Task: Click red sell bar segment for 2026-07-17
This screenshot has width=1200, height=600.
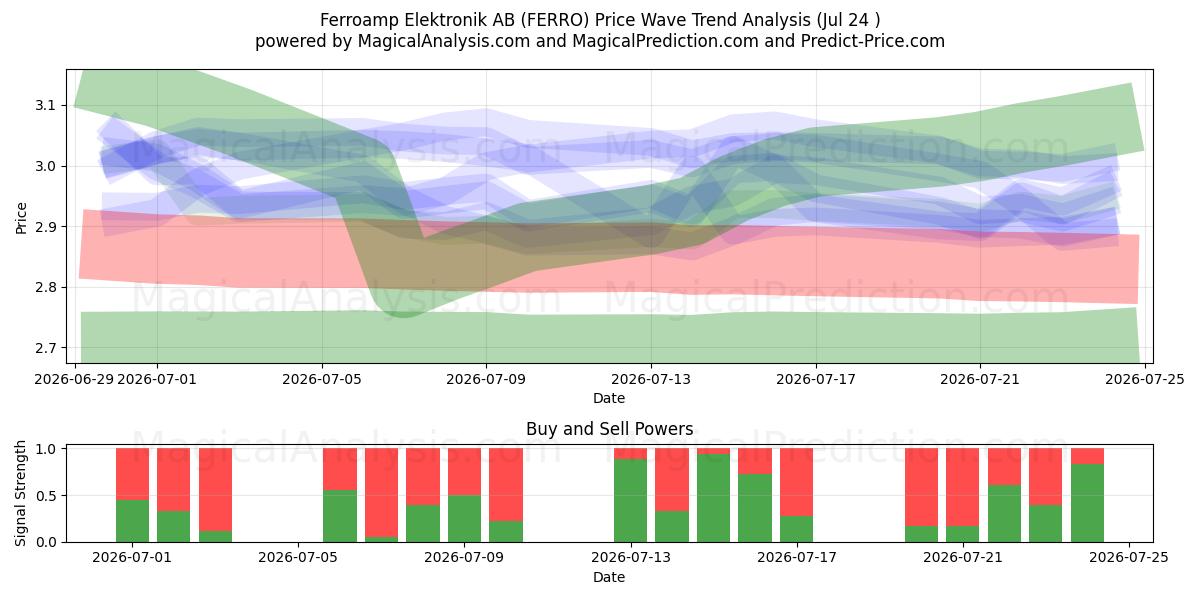Action: tap(797, 482)
